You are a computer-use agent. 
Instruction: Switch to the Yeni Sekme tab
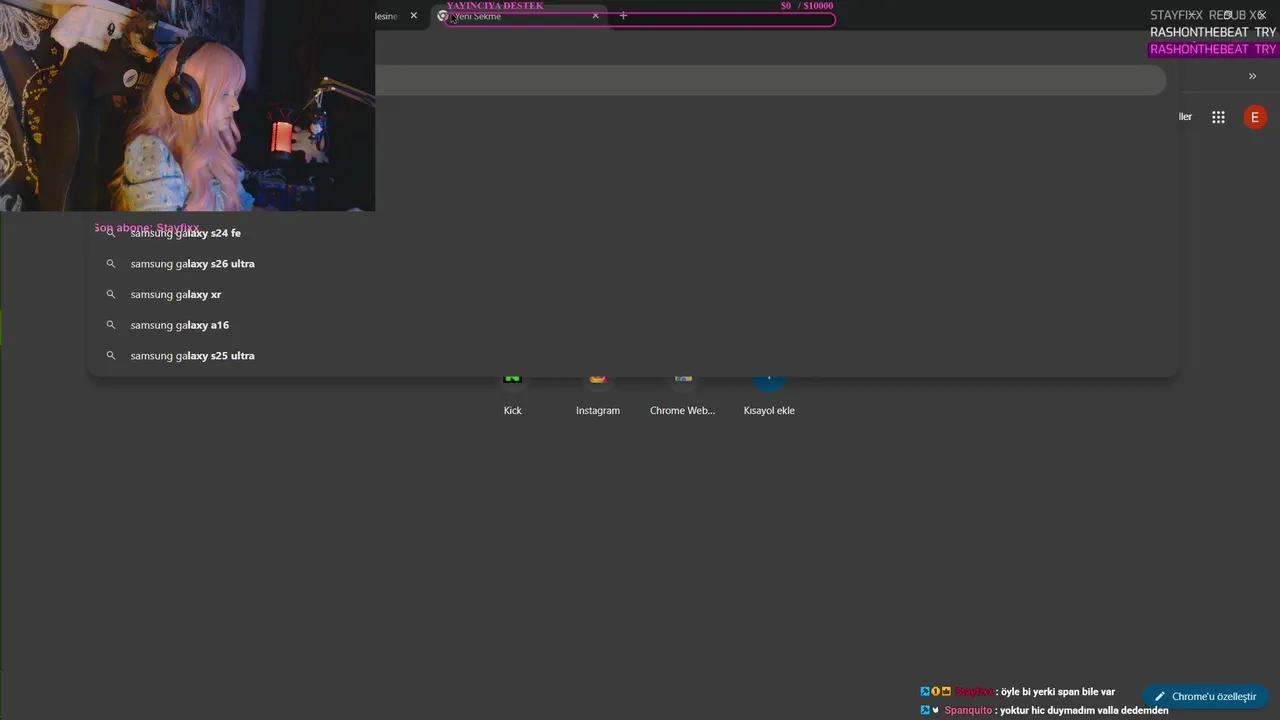(x=520, y=16)
